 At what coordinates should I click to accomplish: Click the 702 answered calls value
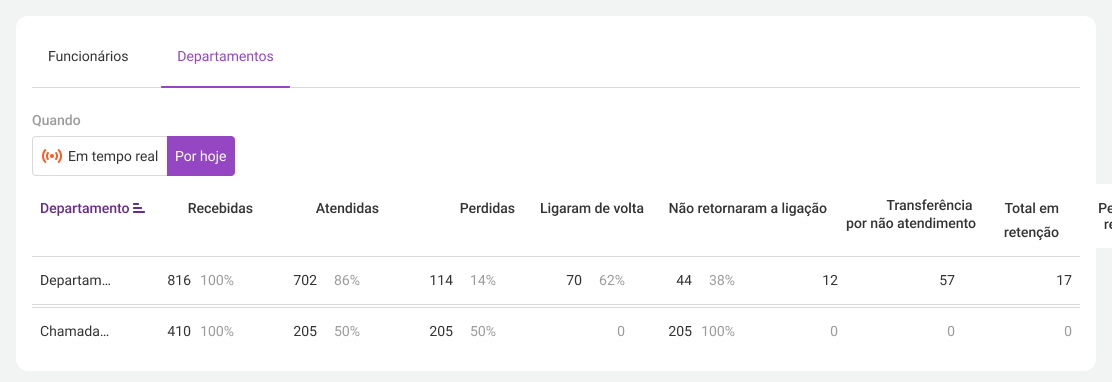pyautogui.click(x=305, y=281)
